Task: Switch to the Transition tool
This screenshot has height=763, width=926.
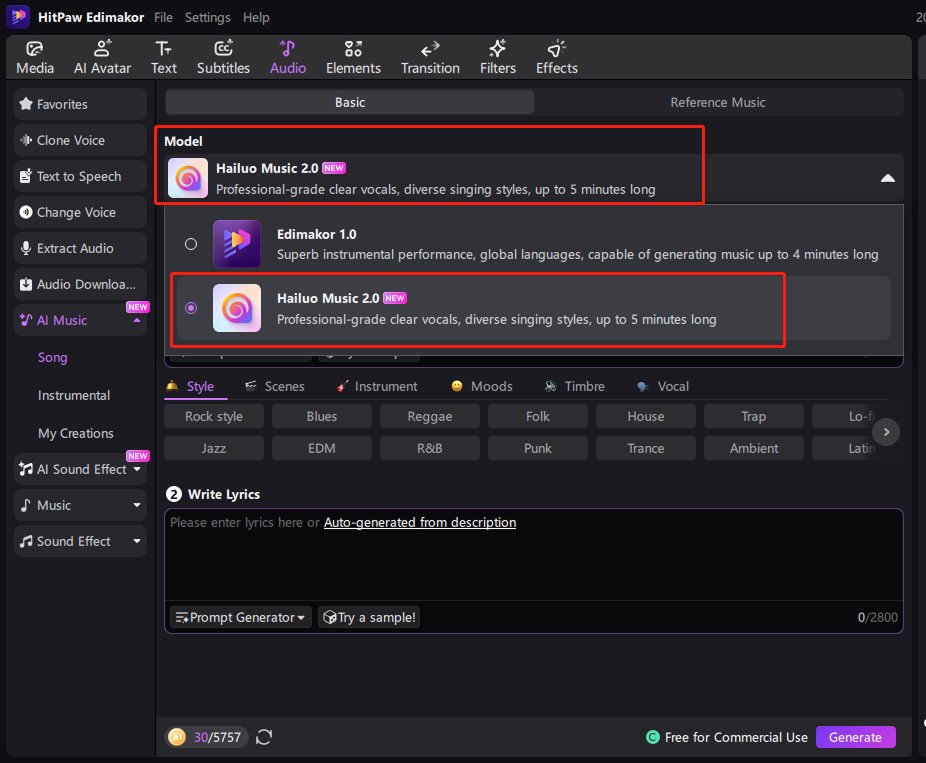Action: coord(430,58)
